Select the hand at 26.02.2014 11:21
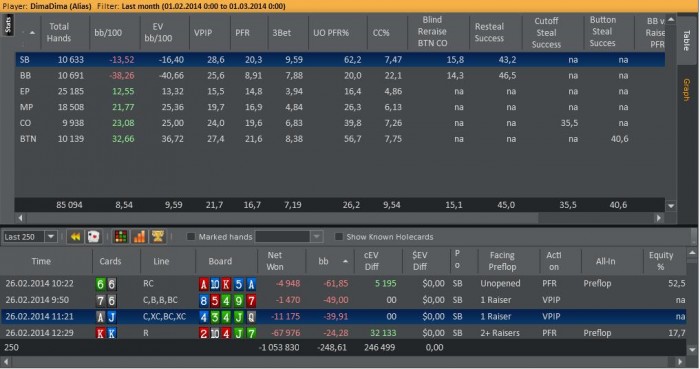Screen dimensions: 700x369 click(x=344, y=316)
